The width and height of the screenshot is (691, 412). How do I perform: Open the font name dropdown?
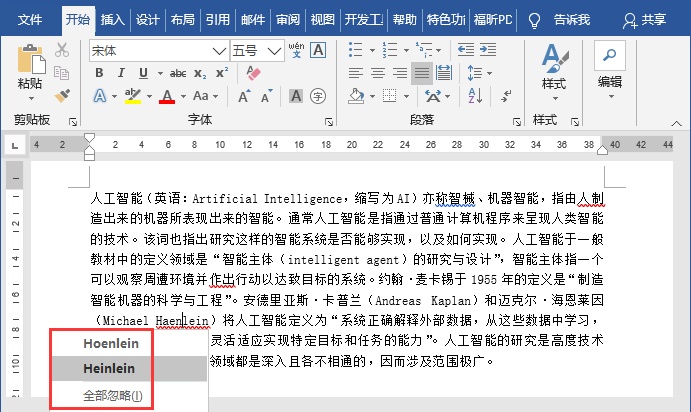[219, 50]
